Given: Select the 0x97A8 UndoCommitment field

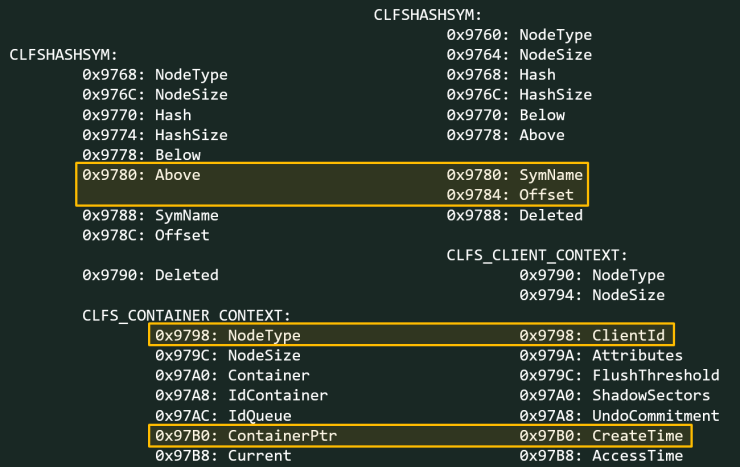Looking at the screenshot, I should click(x=619, y=415).
